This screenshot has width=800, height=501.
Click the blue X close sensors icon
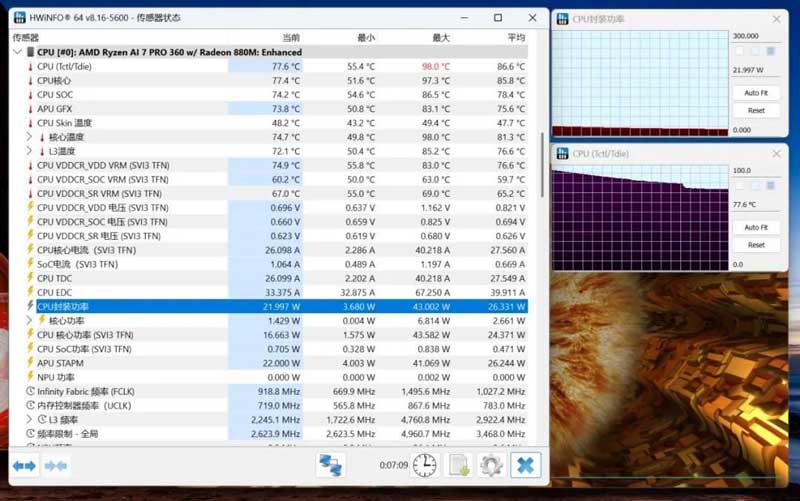click(525, 465)
